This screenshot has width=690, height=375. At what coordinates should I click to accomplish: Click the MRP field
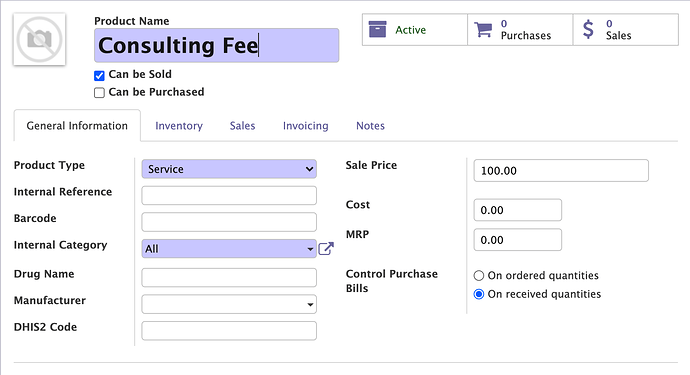(518, 240)
